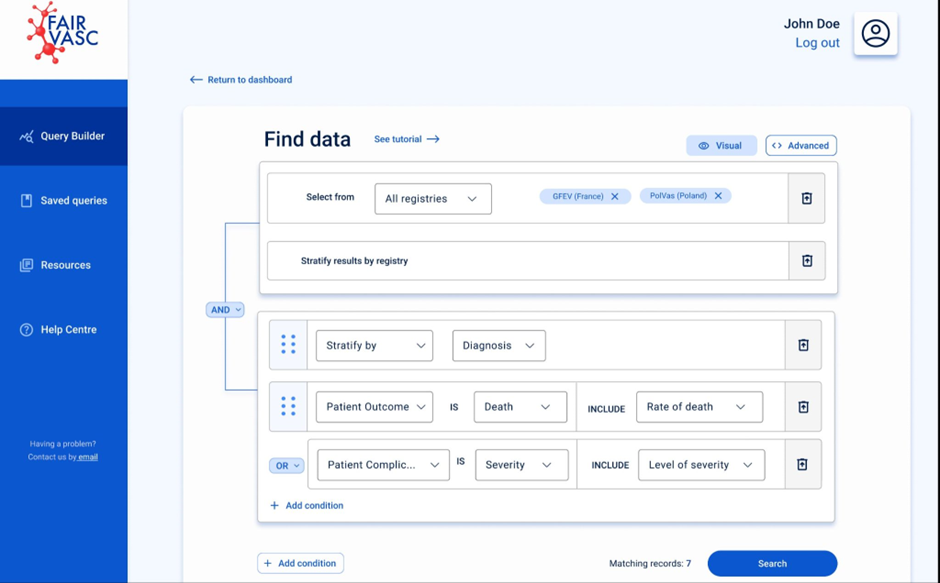Image resolution: width=940 pixels, height=583 pixels.
Task: Click the outlined Add condition button
Action: tap(300, 563)
